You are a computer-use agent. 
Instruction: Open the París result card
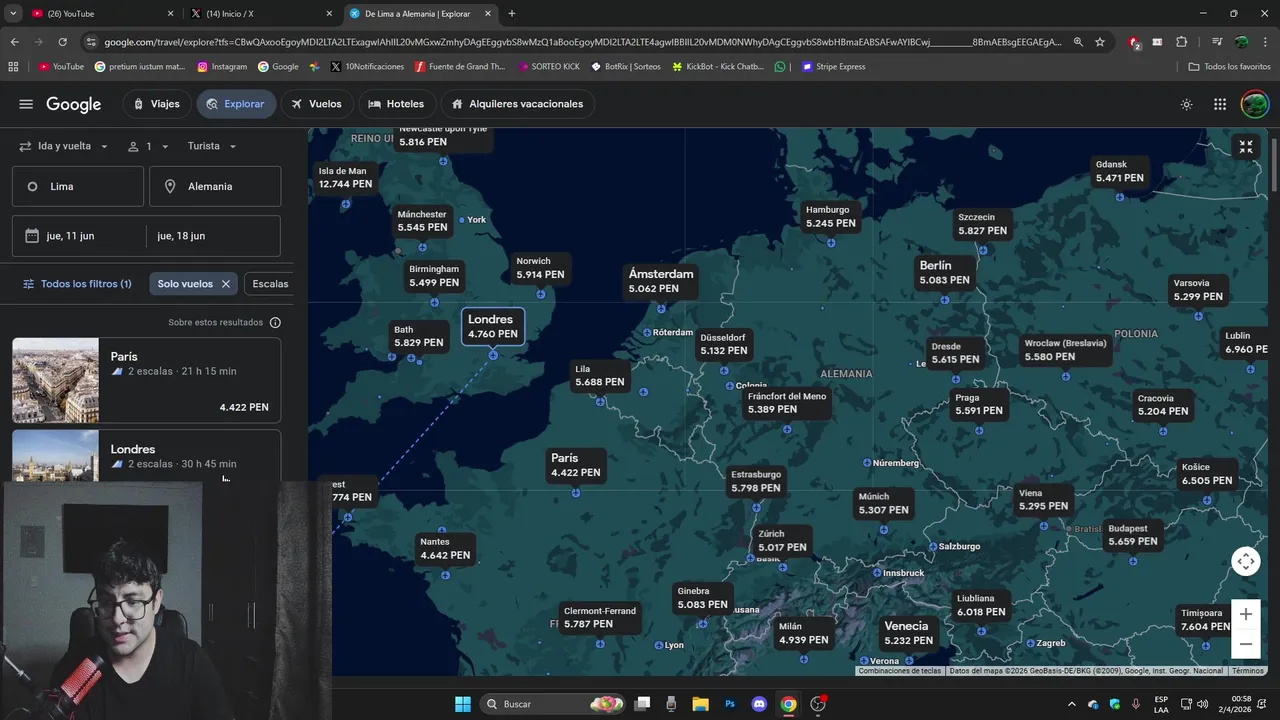(146, 380)
